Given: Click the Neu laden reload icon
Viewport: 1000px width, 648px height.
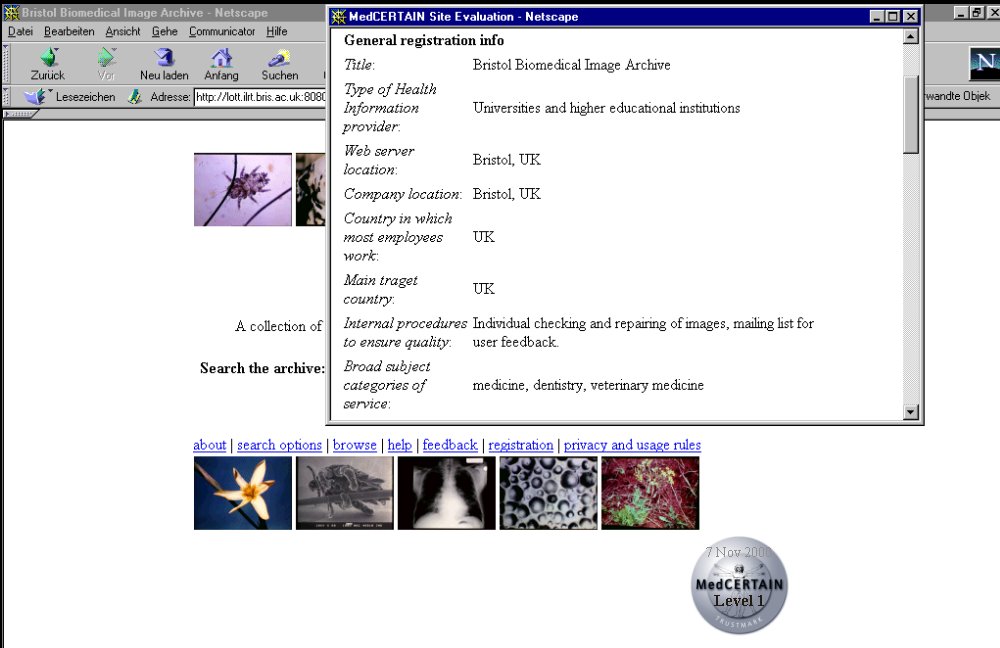Looking at the screenshot, I should 164,58.
